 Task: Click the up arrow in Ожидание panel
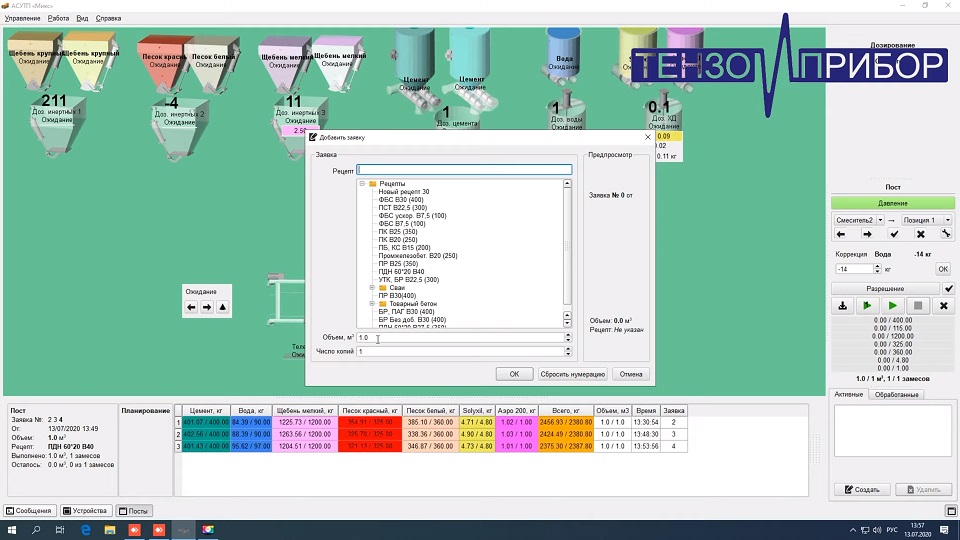pos(223,307)
